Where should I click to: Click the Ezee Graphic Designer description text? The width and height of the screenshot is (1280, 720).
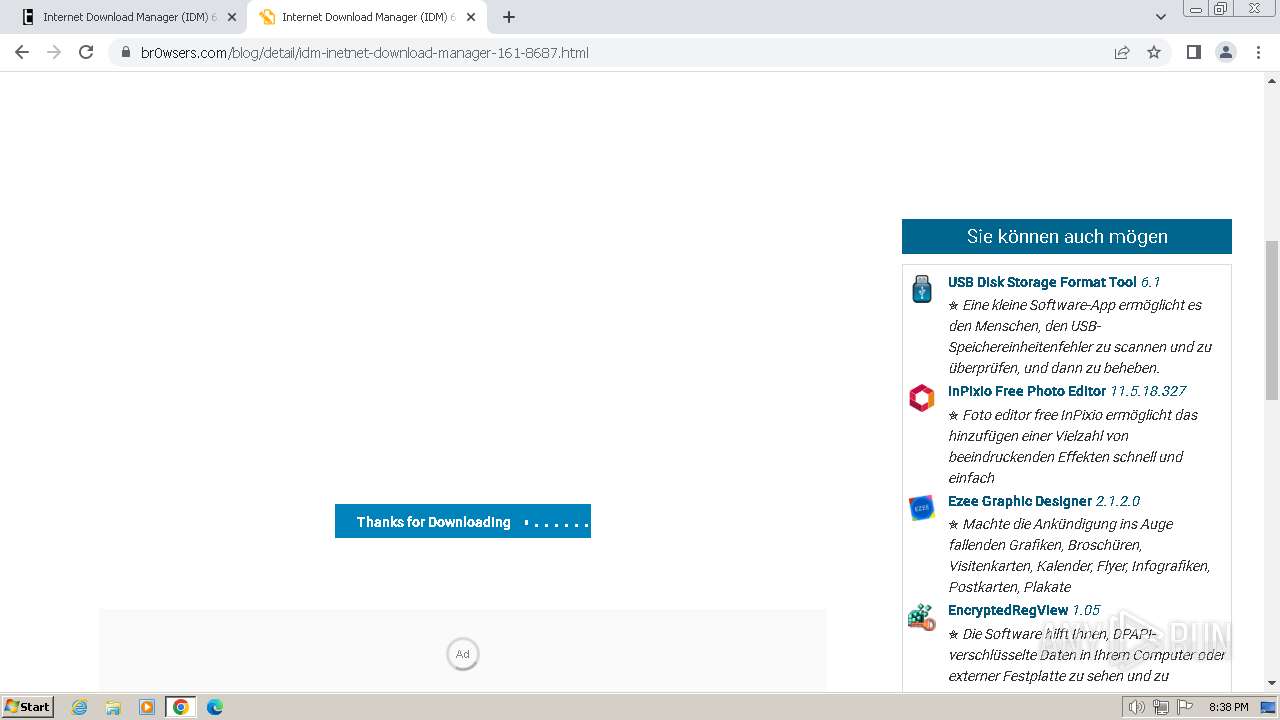click(x=1079, y=555)
